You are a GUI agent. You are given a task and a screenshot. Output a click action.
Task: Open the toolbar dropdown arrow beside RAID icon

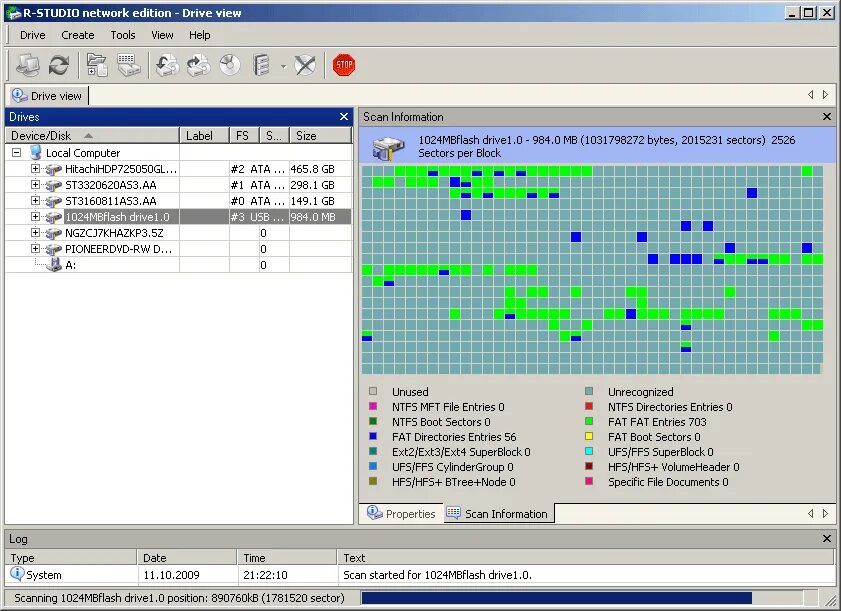coord(283,67)
